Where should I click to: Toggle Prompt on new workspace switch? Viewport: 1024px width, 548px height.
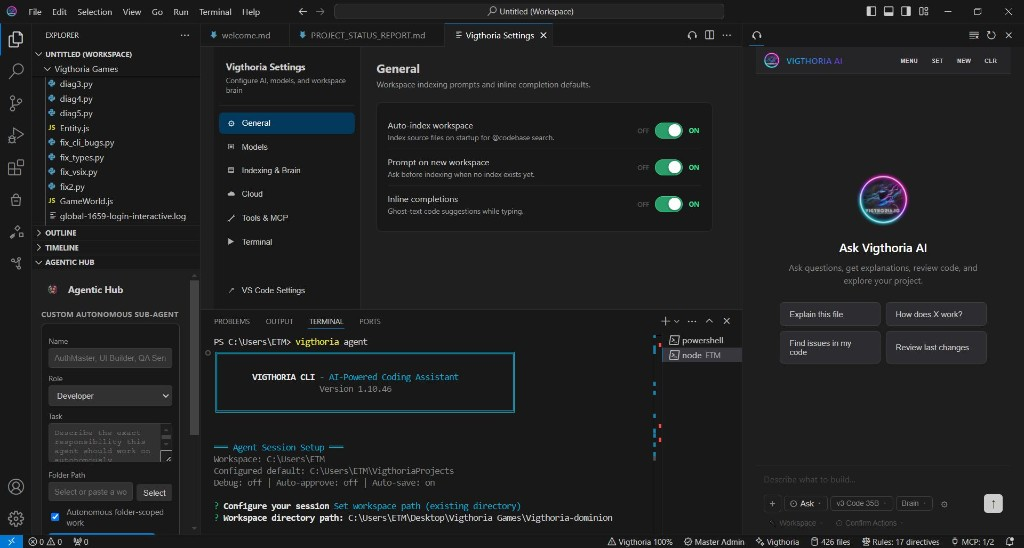click(x=668, y=167)
